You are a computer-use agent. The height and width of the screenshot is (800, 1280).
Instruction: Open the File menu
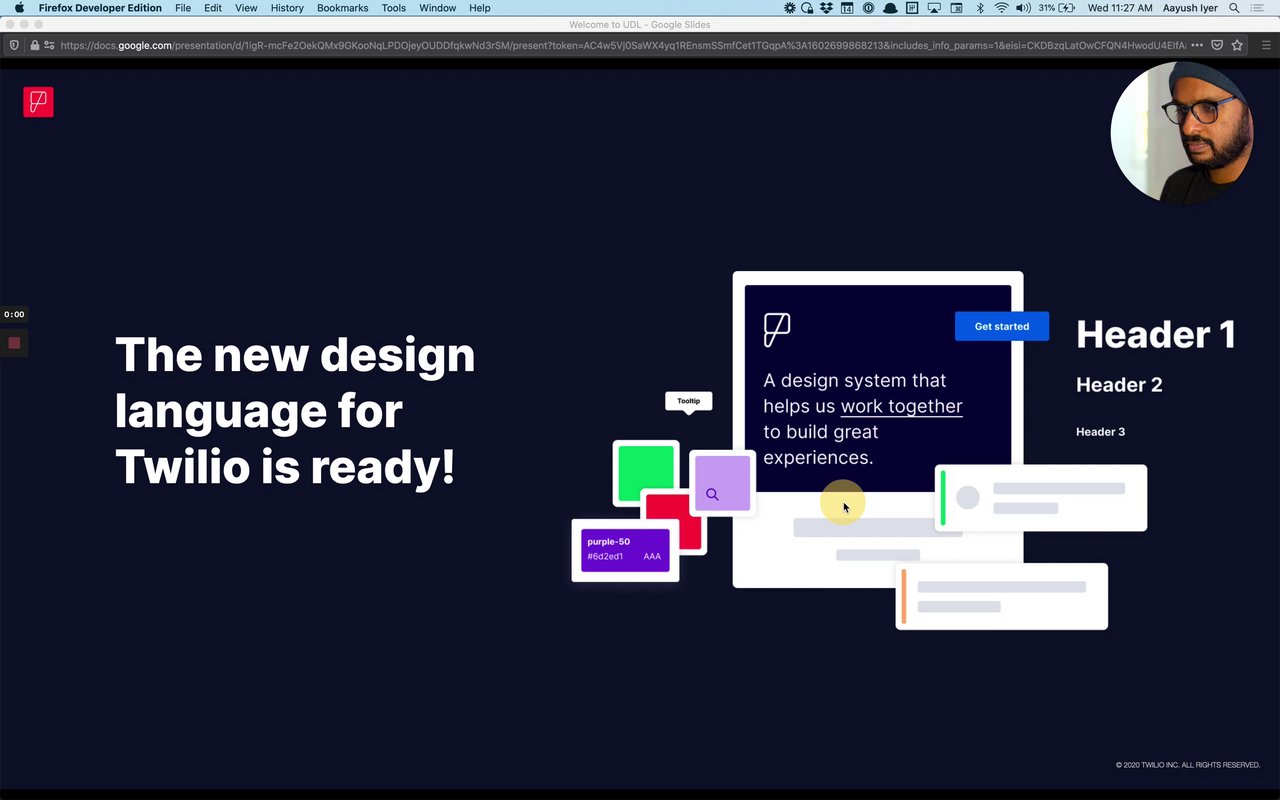click(183, 8)
